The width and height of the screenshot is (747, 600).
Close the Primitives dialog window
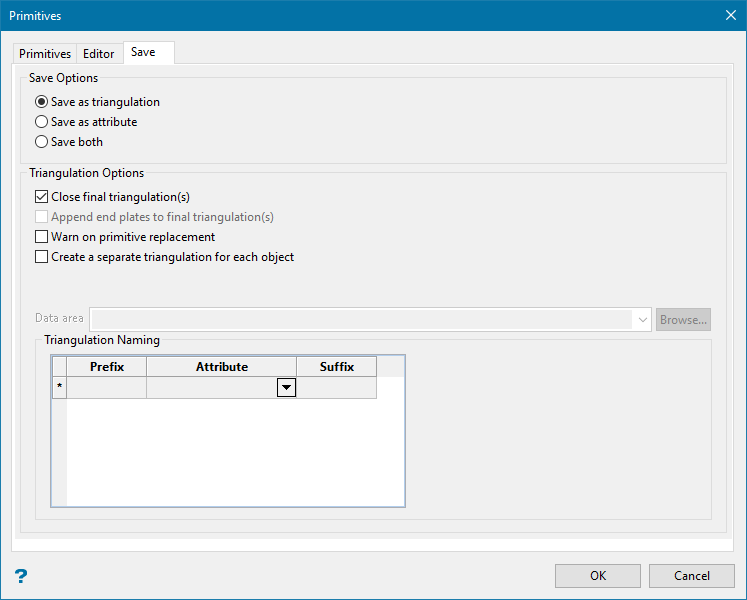coord(731,15)
